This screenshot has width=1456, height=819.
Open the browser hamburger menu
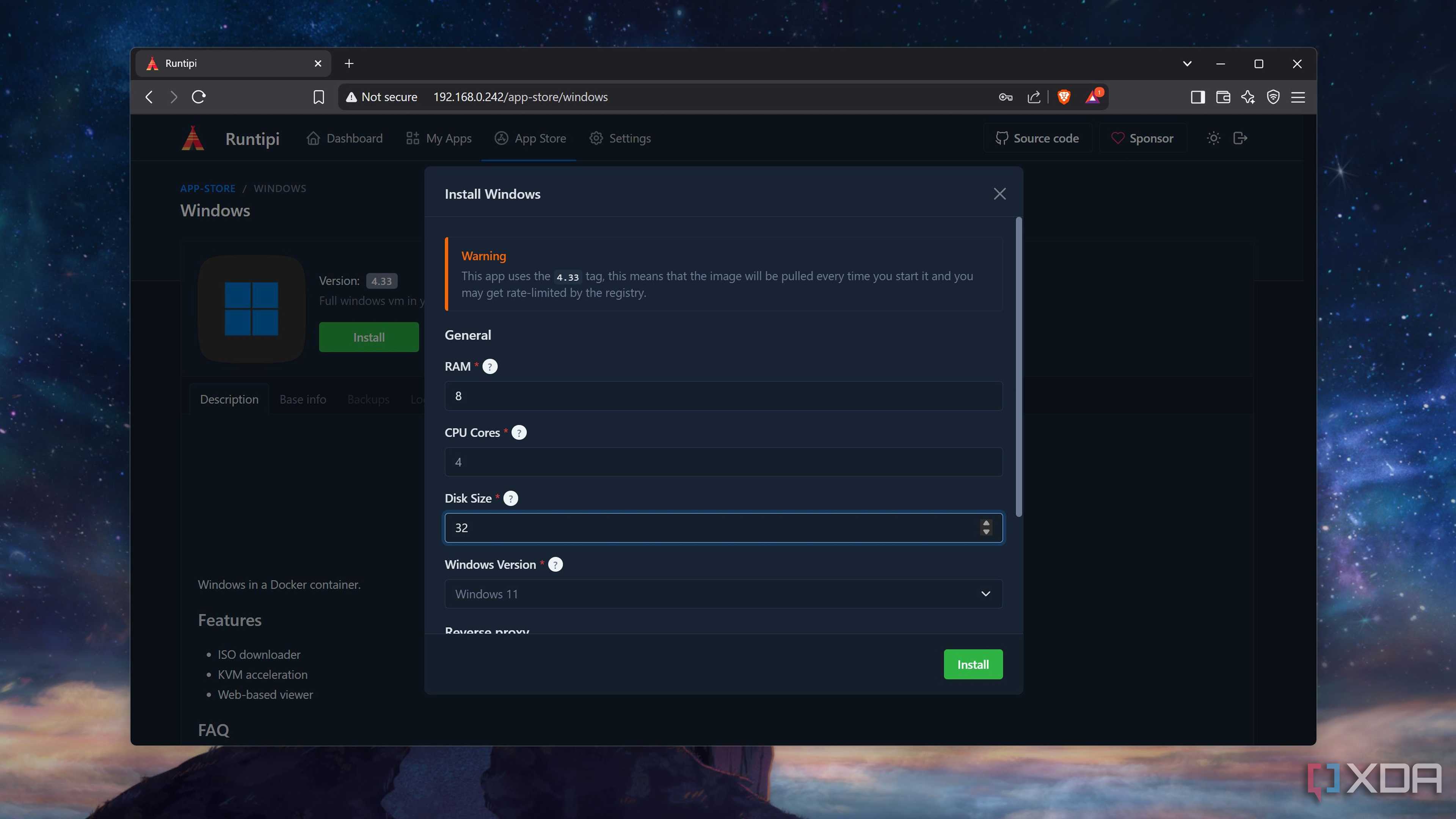tap(1298, 97)
